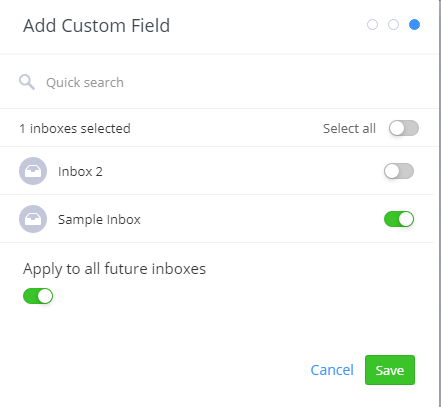Select the Sample Inbox row label
441x407 pixels.
coord(99,220)
